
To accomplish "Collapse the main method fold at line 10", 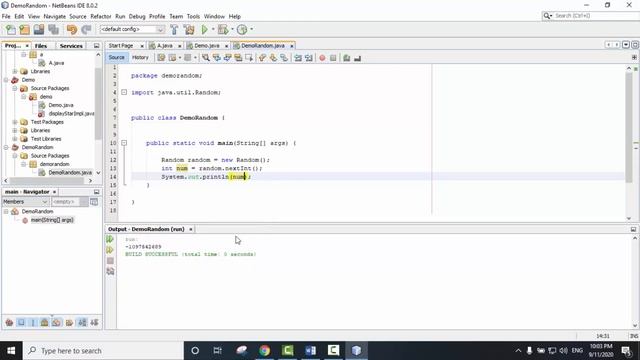I will click(124, 143).
